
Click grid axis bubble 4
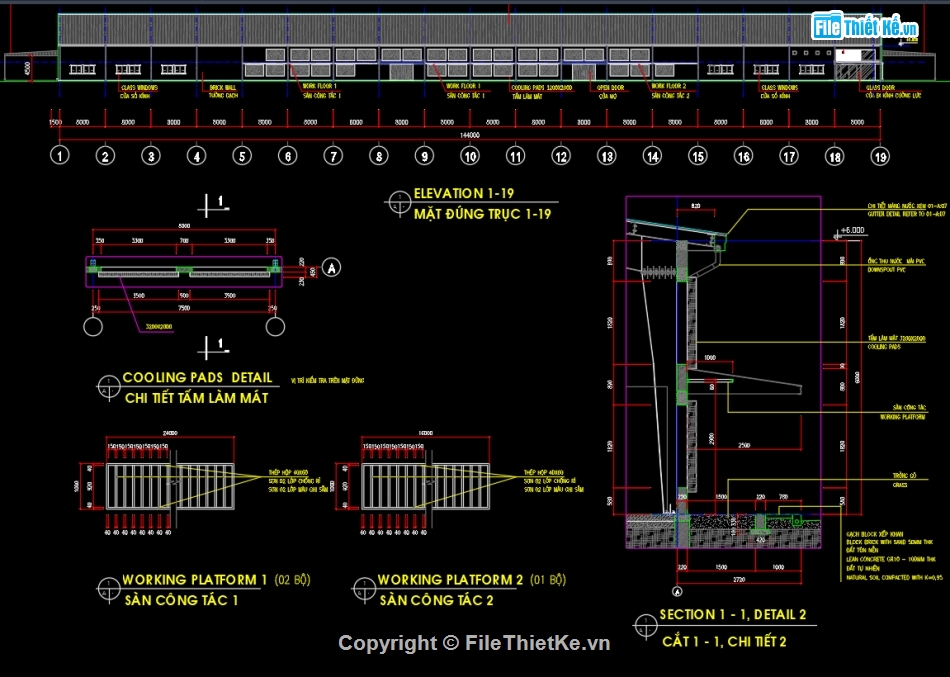click(x=196, y=156)
